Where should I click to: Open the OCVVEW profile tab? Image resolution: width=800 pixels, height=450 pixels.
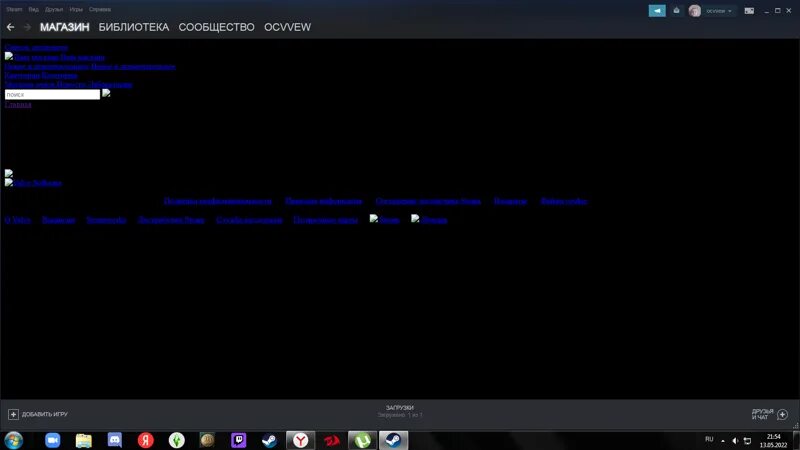287,27
